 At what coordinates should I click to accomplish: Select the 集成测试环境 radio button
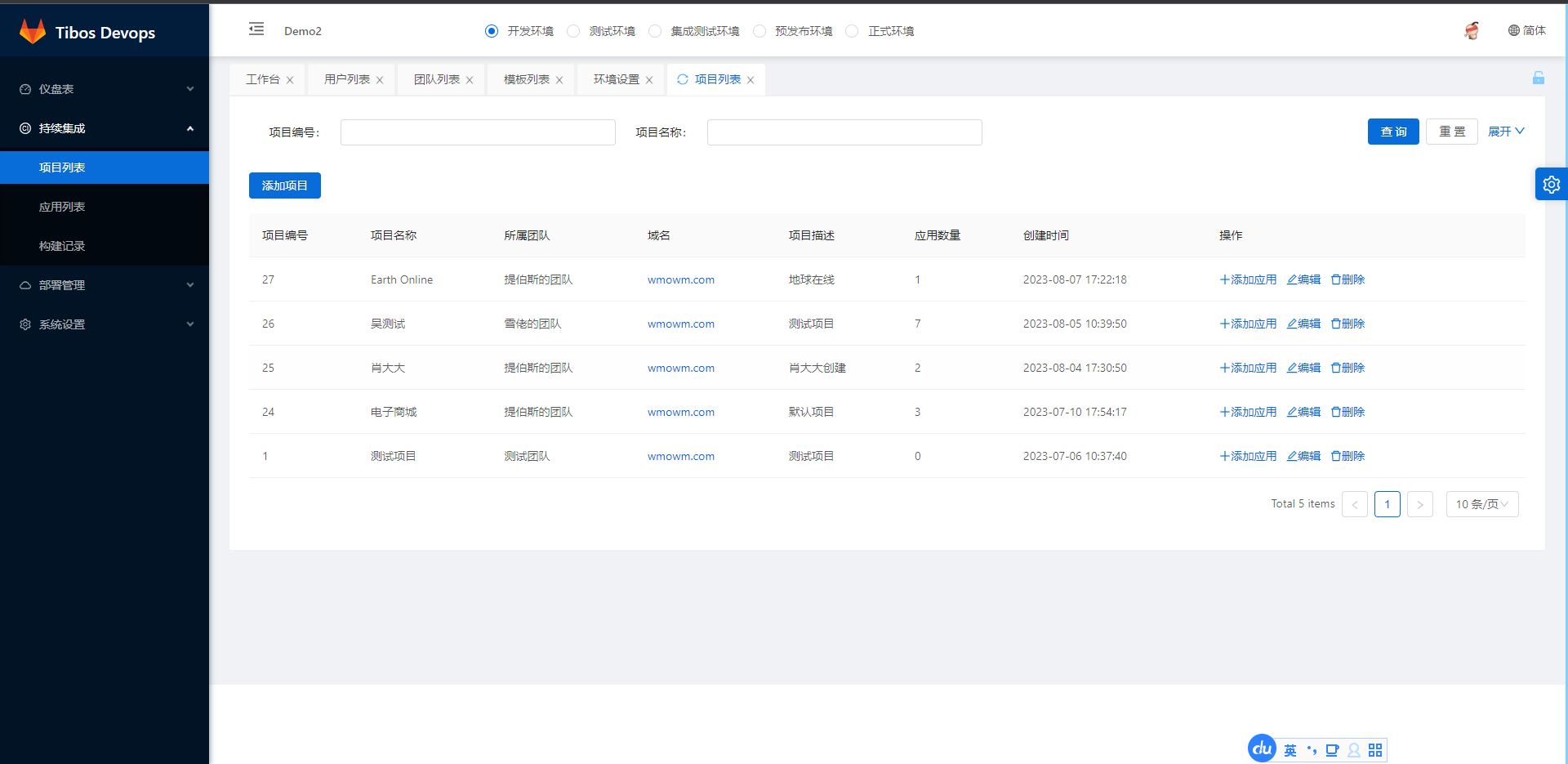655,31
